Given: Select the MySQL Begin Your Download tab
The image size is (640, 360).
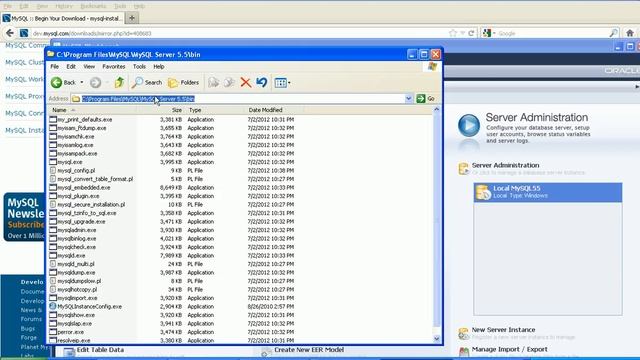Looking at the screenshot, I should tap(62, 18).
